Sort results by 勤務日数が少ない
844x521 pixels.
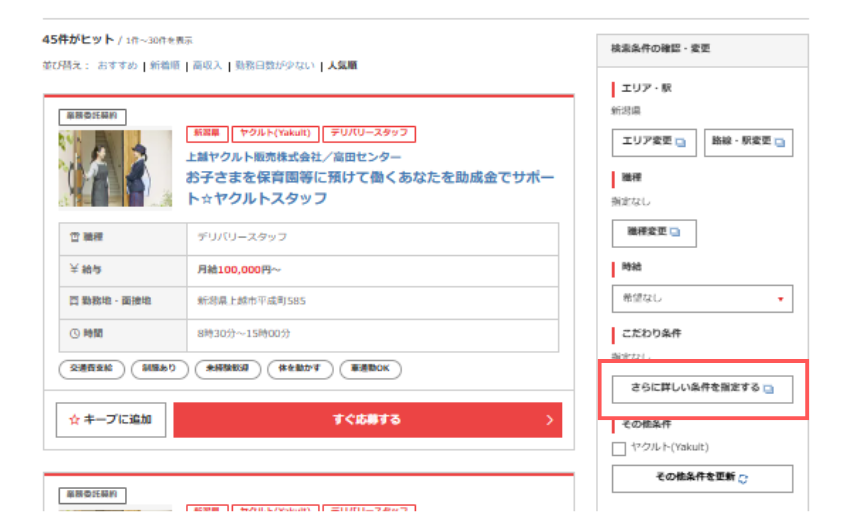[x=275, y=65]
